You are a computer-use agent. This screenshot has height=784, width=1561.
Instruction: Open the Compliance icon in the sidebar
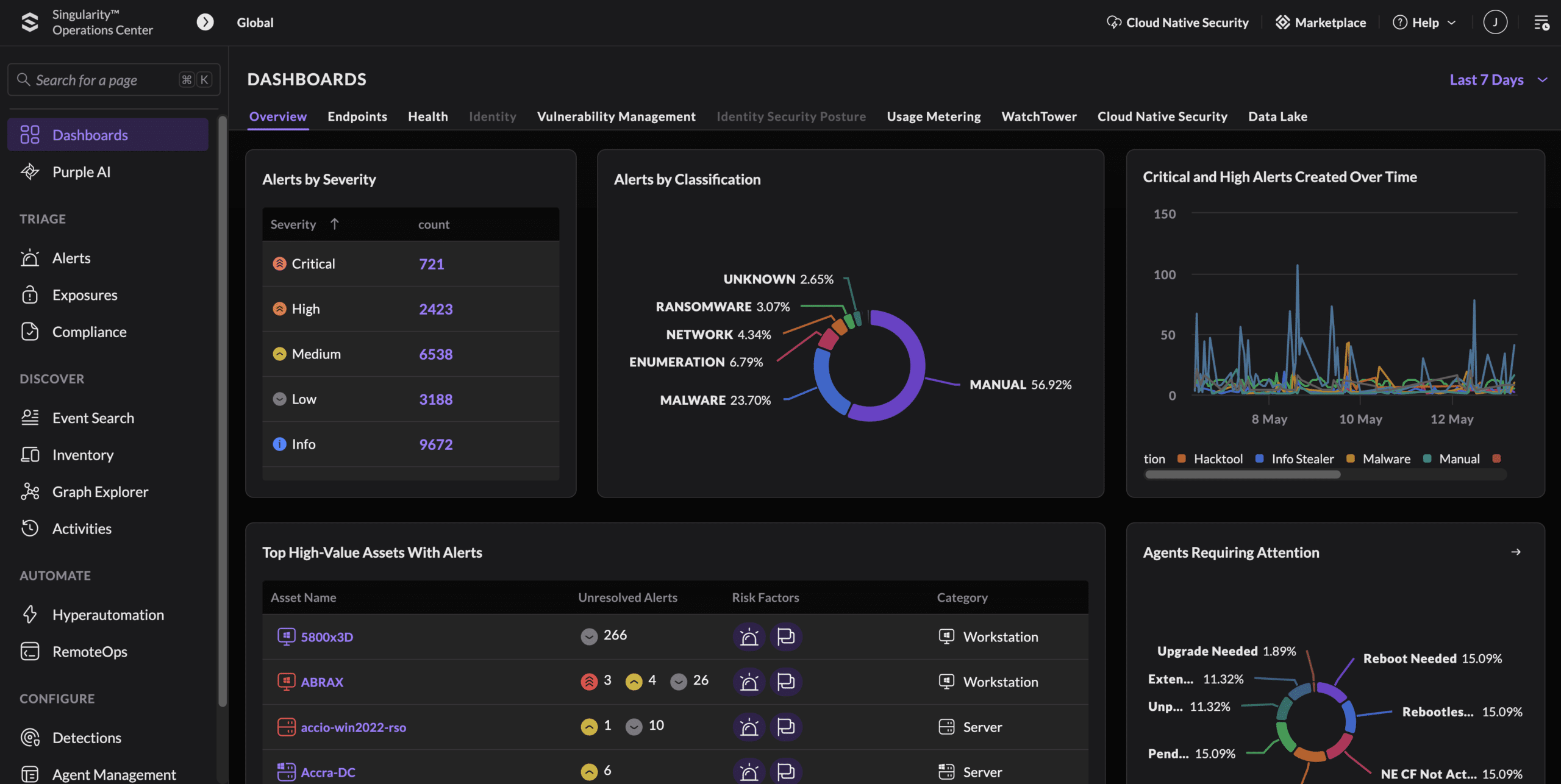coord(29,332)
